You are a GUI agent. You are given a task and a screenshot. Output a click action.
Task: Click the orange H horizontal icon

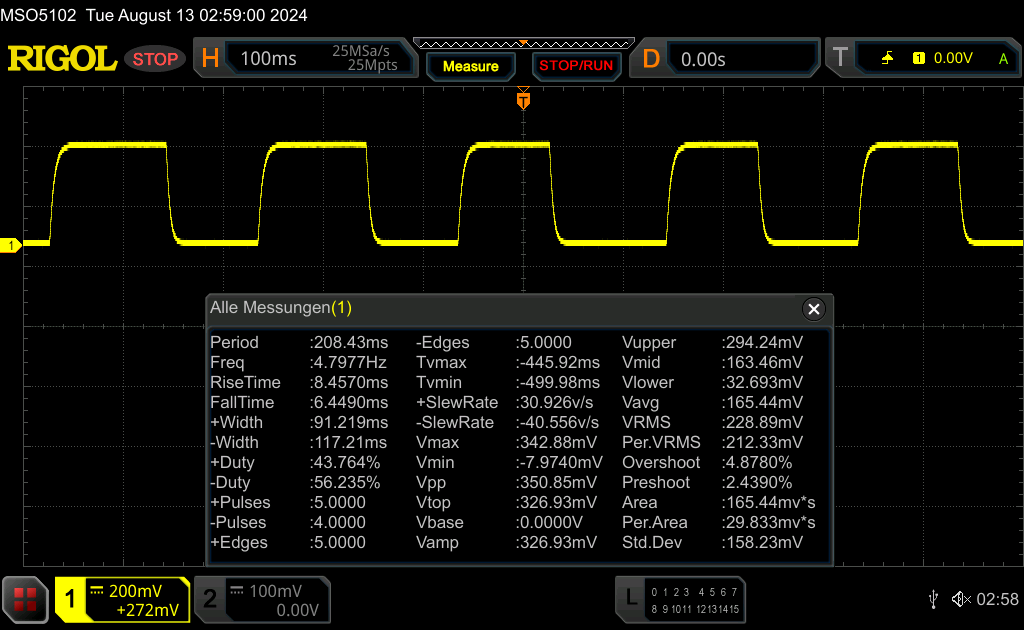coord(210,59)
